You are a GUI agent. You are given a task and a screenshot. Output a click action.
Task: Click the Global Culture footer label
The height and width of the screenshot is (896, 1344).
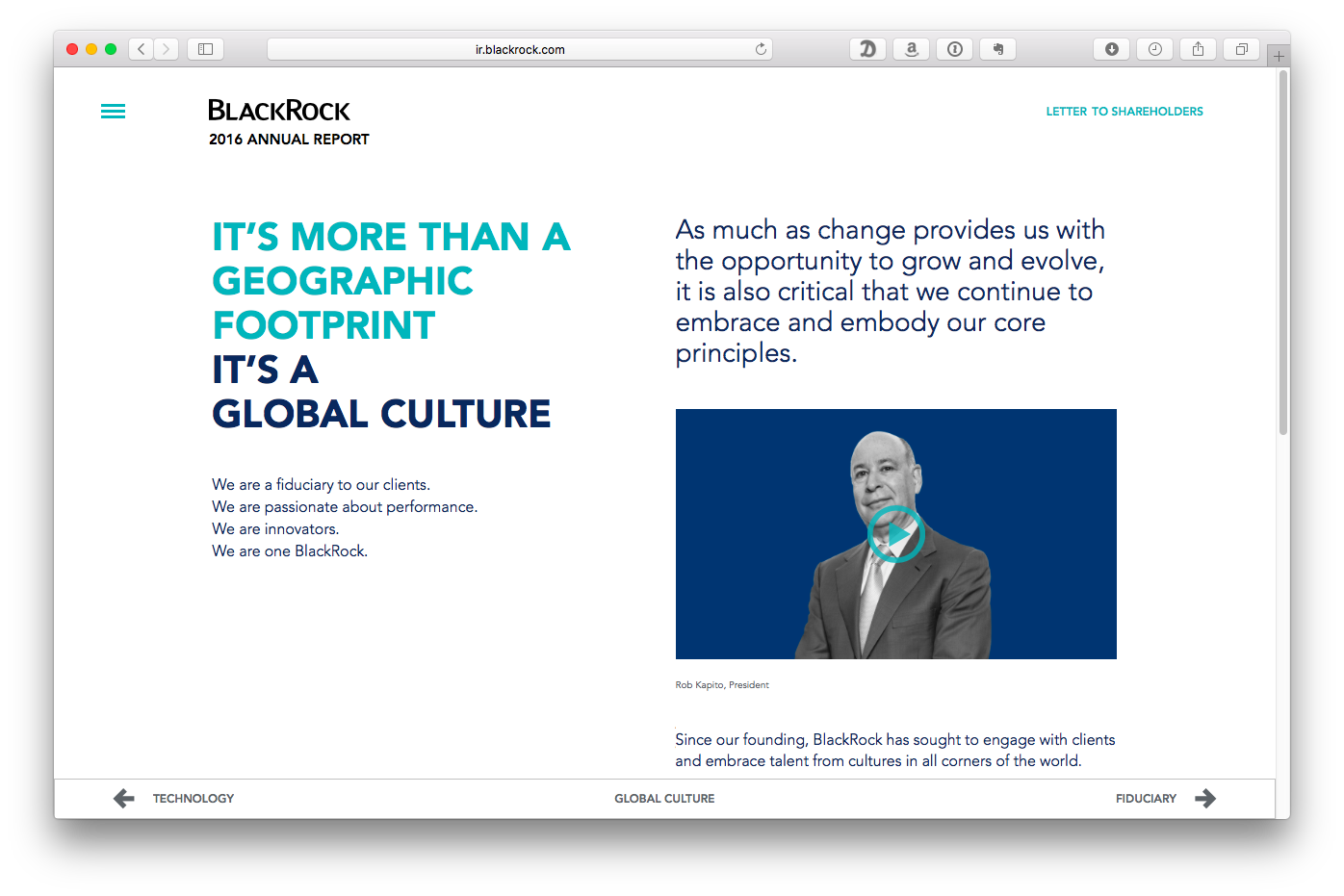[664, 799]
